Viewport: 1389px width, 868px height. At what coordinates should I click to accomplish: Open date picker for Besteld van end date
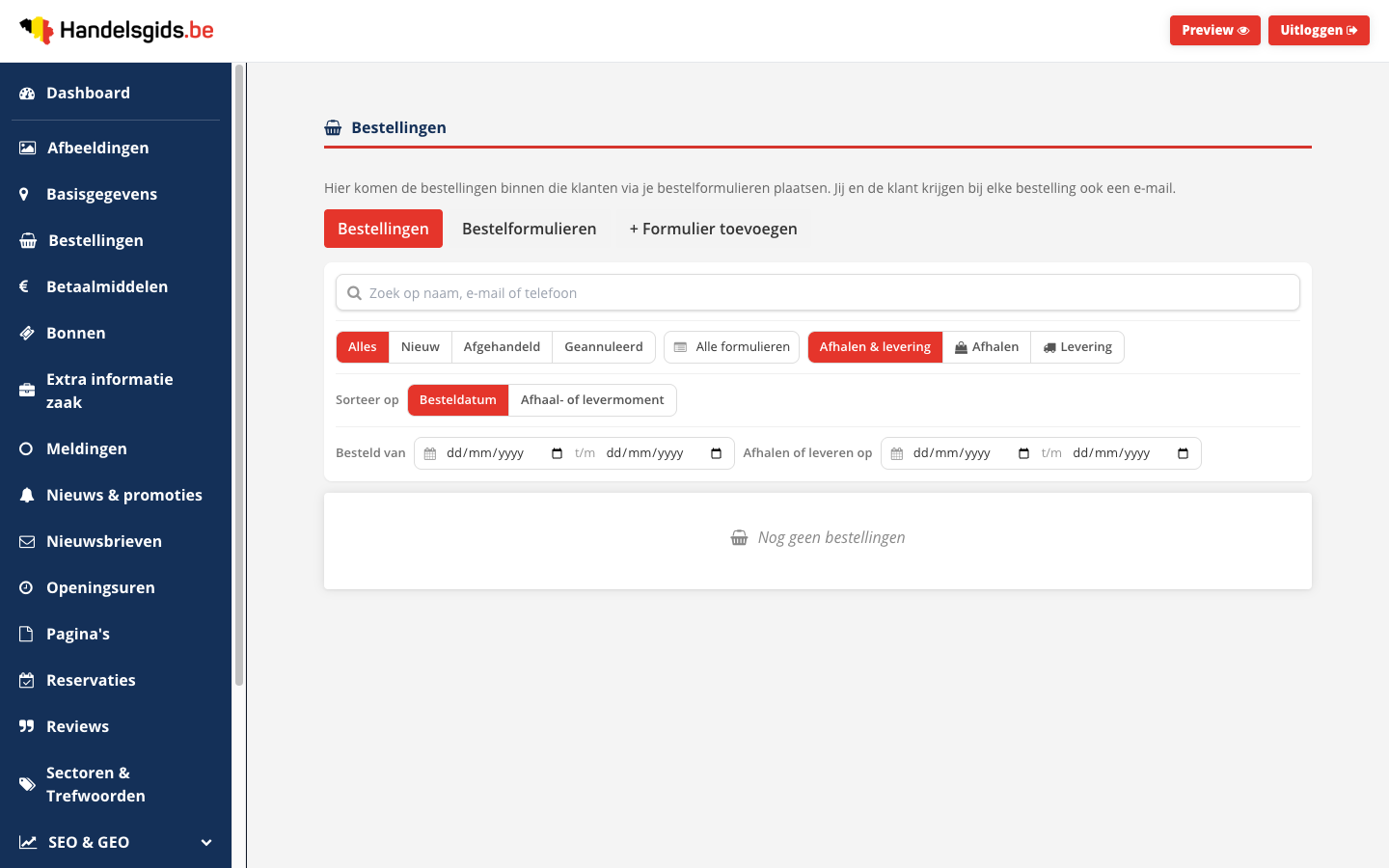click(716, 453)
